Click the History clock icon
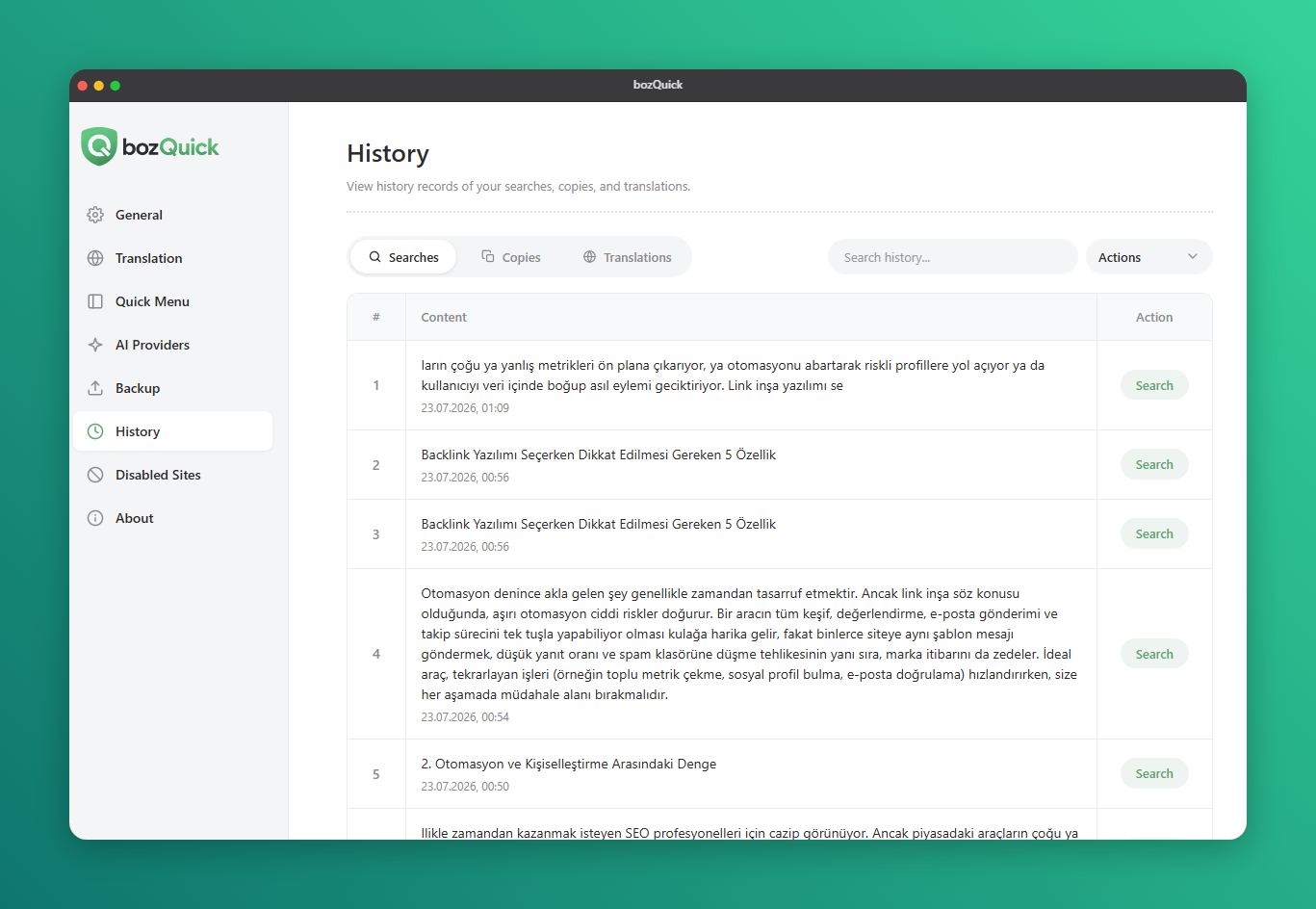The width and height of the screenshot is (1316, 909). coord(95,431)
